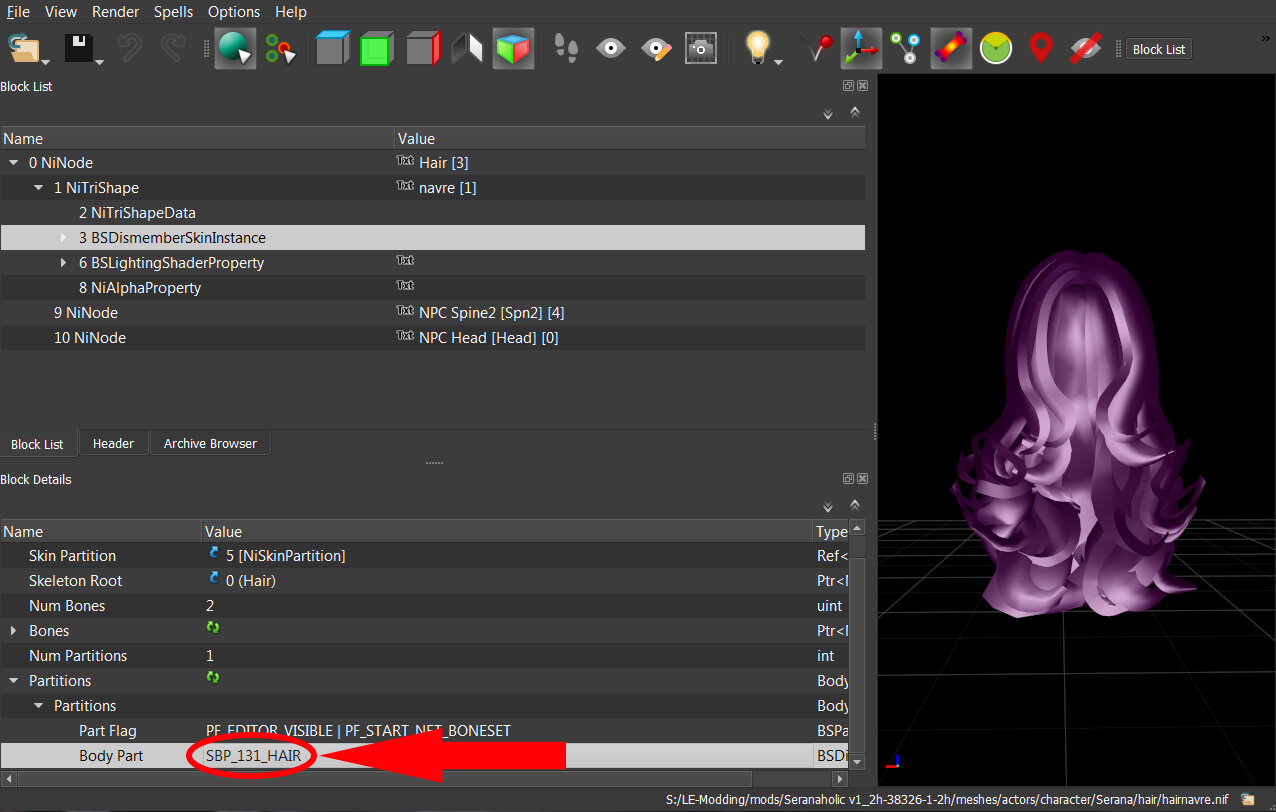The height and width of the screenshot is (812, 1276).
Task: Switch to the Archive Browser tab
Action: click(210, 443)
